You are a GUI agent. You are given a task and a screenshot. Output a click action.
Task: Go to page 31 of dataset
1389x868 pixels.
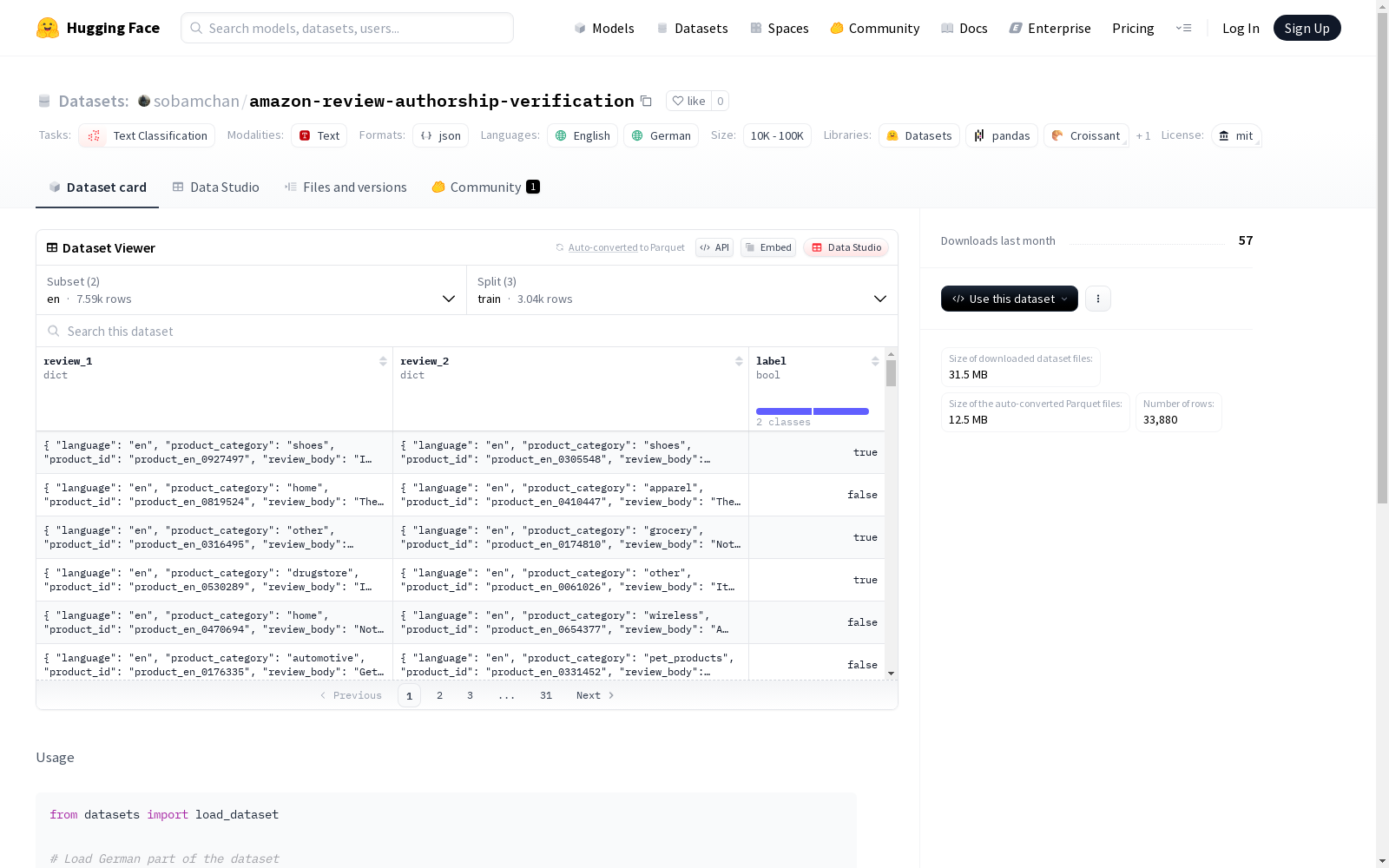pos(546,695)
